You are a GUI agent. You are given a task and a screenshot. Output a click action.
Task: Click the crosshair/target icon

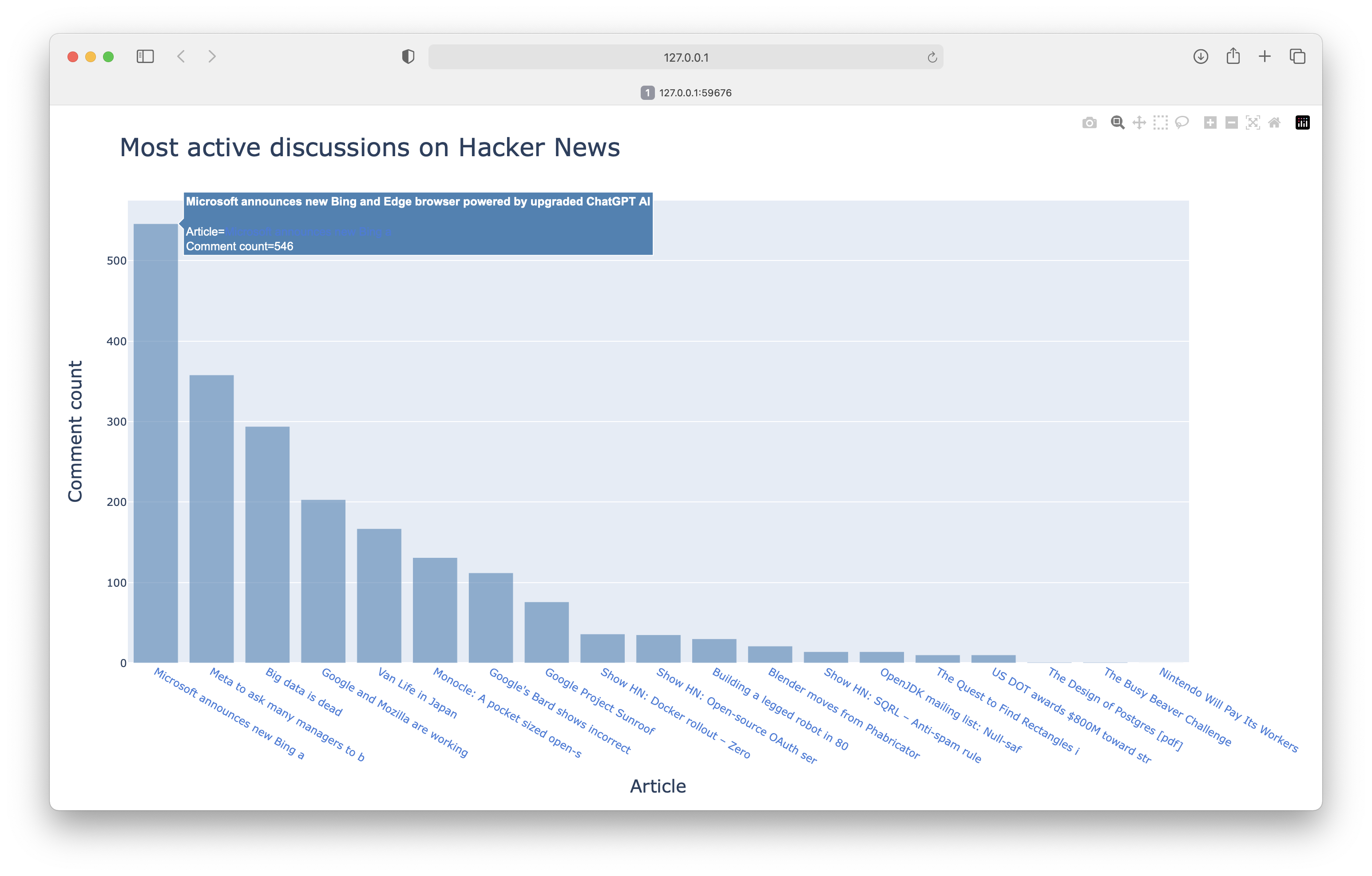(x=1139, y=122)
